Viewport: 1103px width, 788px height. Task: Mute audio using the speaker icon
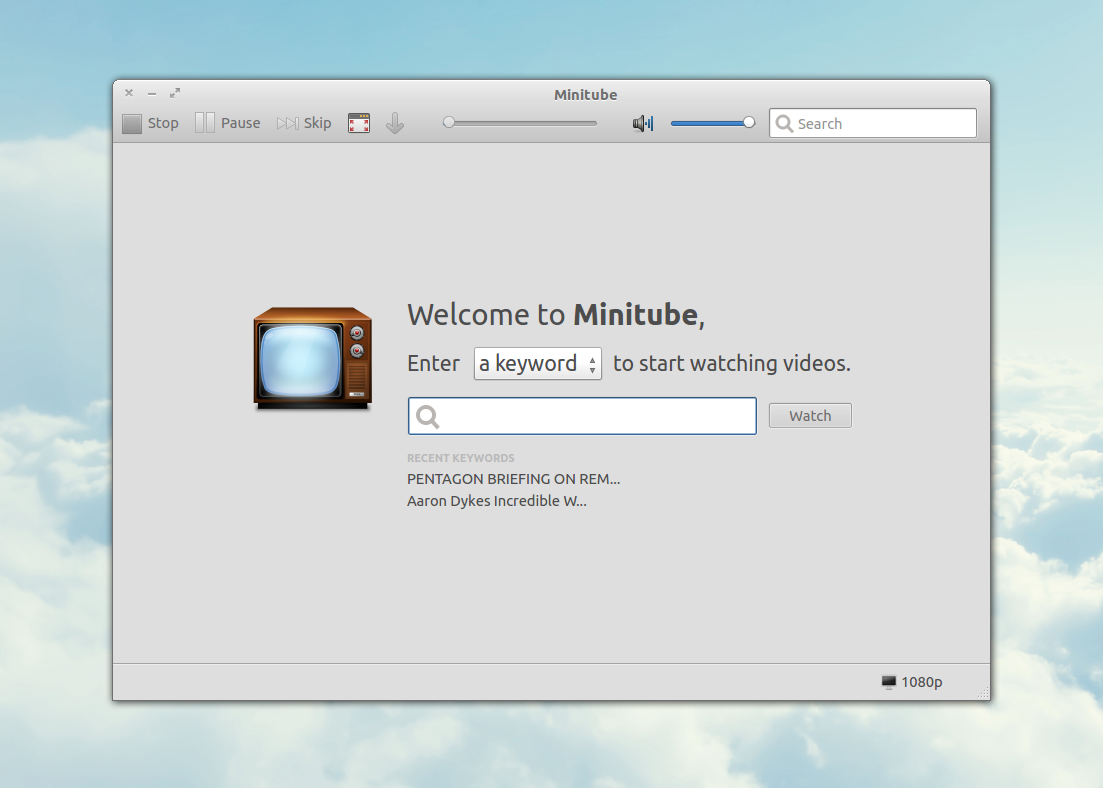coord(643,124)
